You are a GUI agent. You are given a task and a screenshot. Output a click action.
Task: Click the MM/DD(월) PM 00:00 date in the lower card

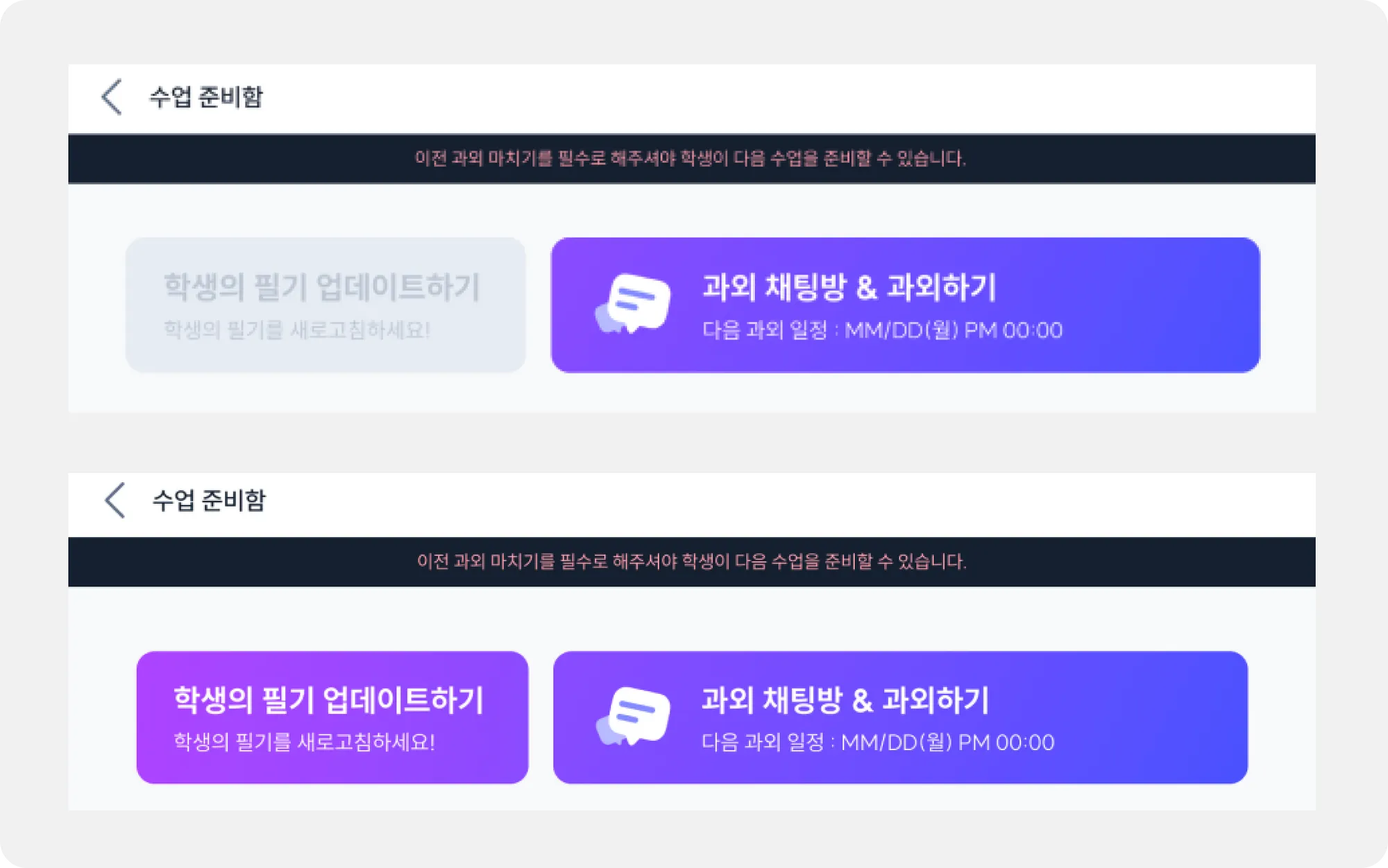click(x=948, y=742)
